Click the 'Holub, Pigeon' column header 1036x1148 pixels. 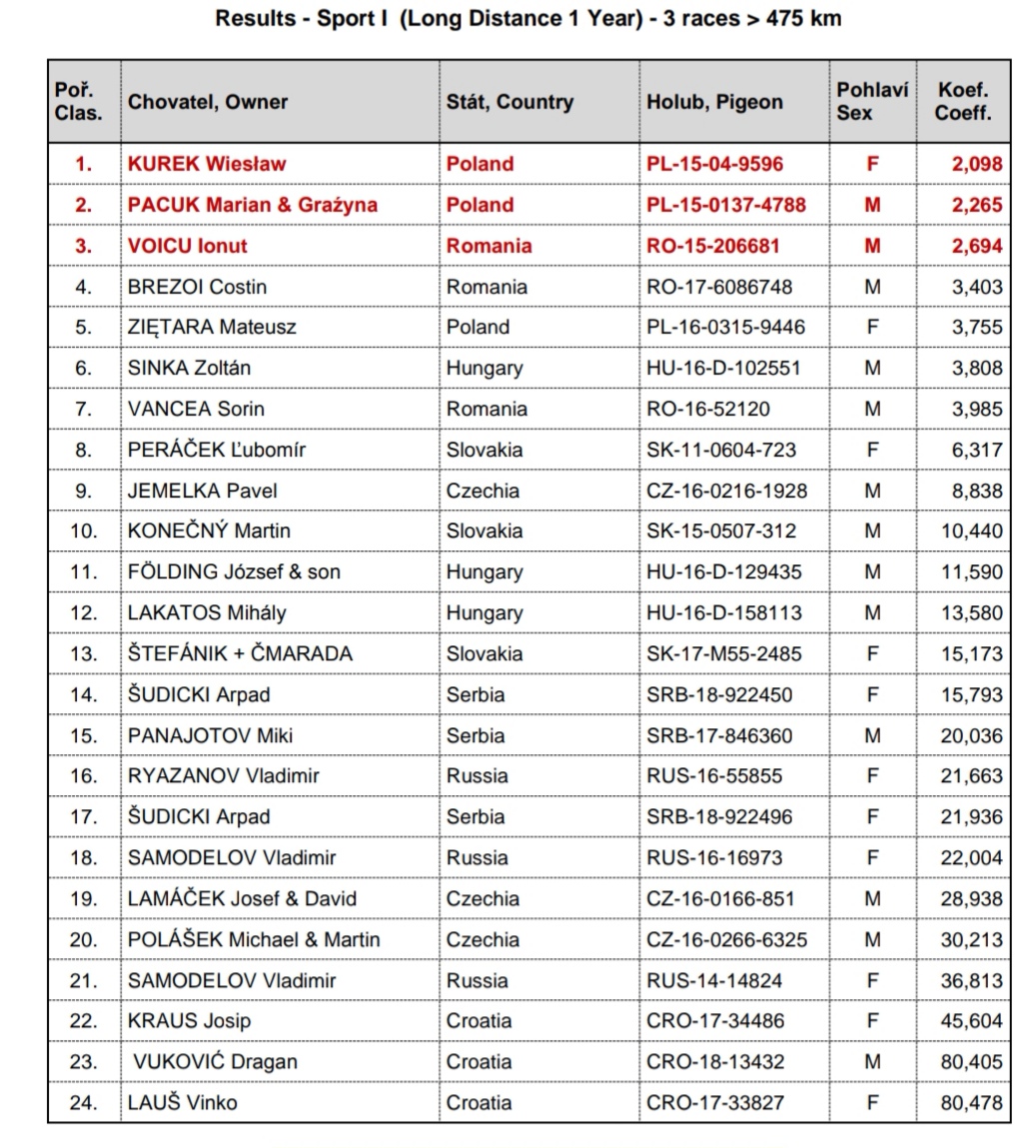click(714, 102)
